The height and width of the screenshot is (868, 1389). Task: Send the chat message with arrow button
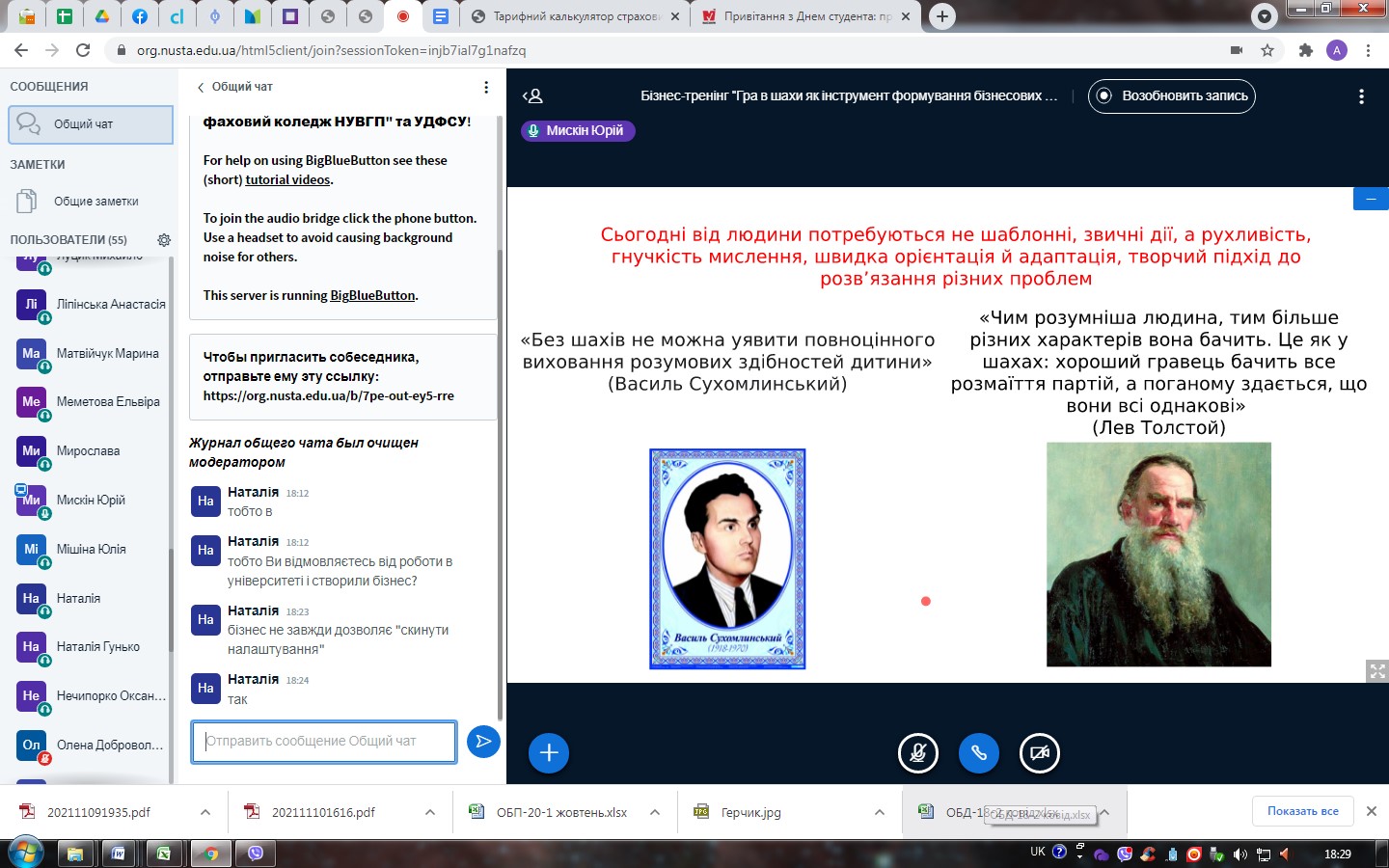(483, 741)
